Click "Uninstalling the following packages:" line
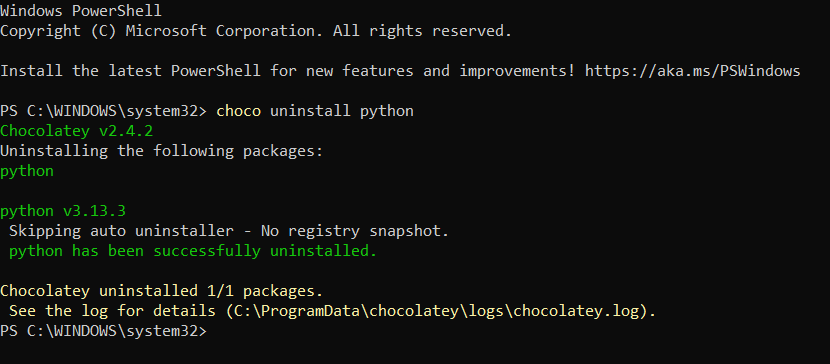 [x=161, y=151]
